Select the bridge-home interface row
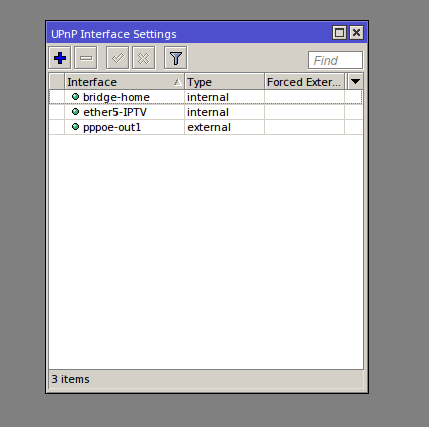 coord(206,97)
